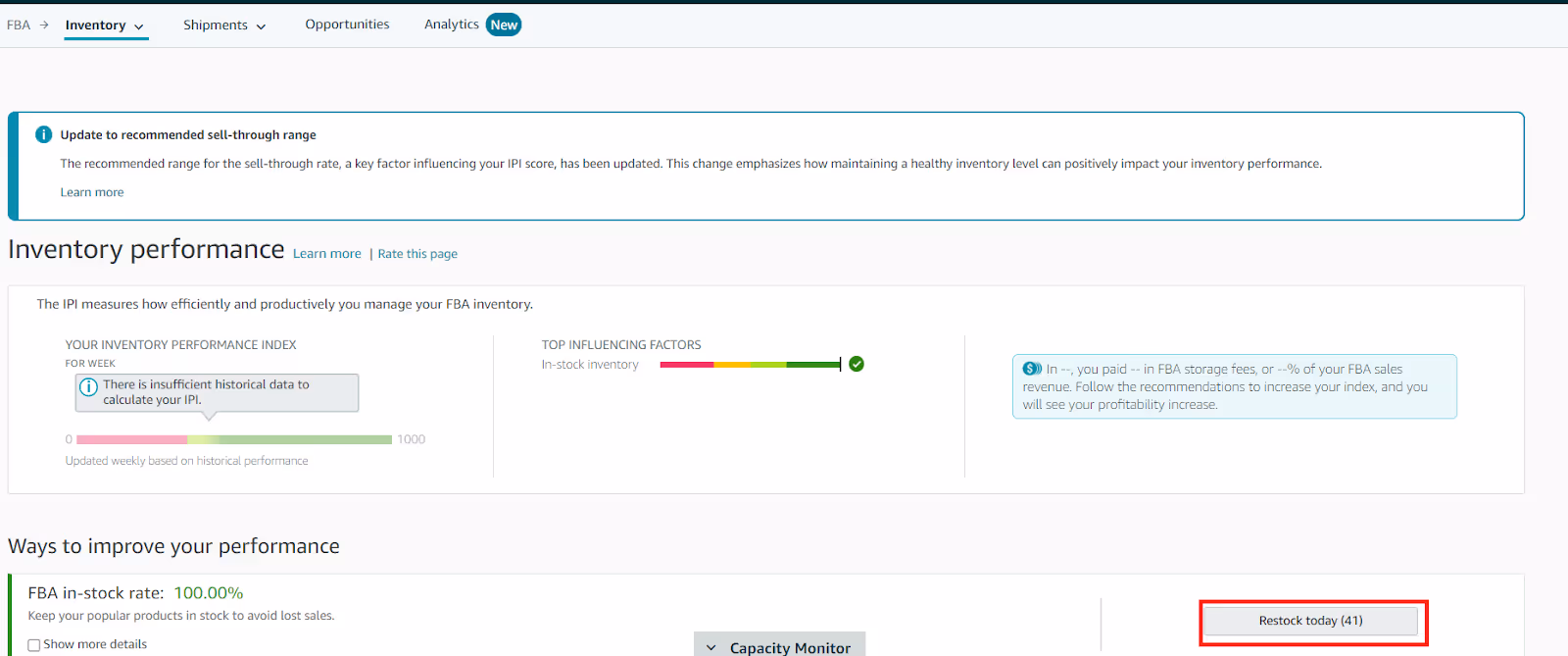Image resolution: width=1568 pixels, height=656 pixels.
Task: Click the info icon in the insufficient data tooltip
Action: click(88, 387)
